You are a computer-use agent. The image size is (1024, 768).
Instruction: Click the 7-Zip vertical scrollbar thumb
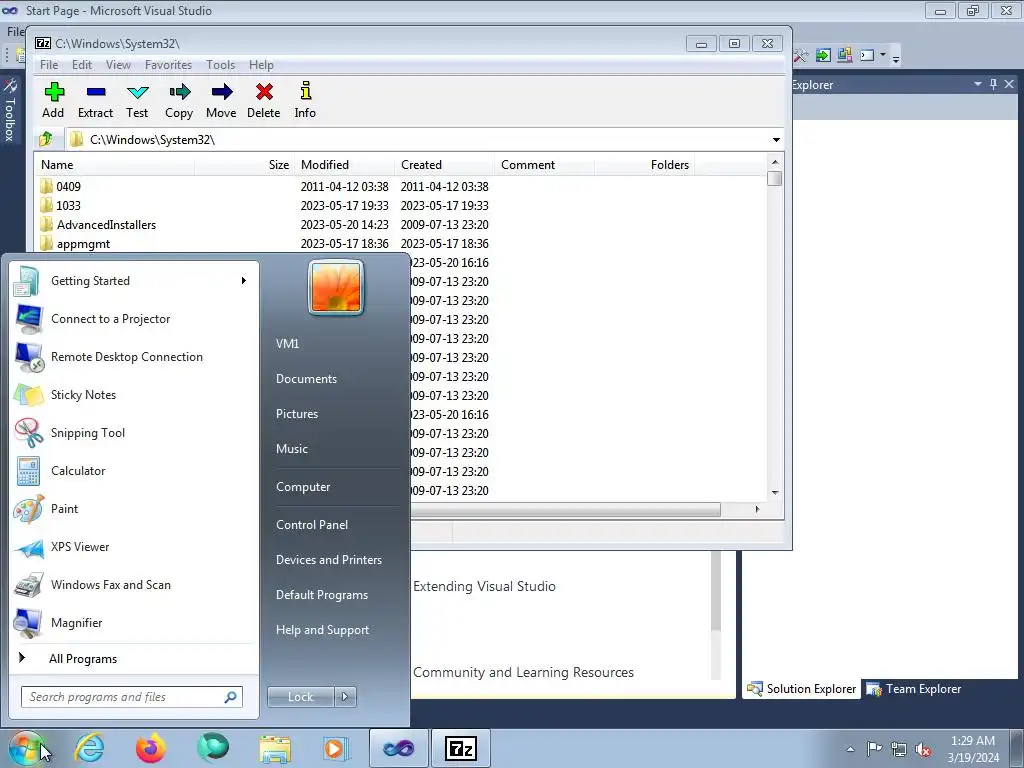click(x=775, y=178)
